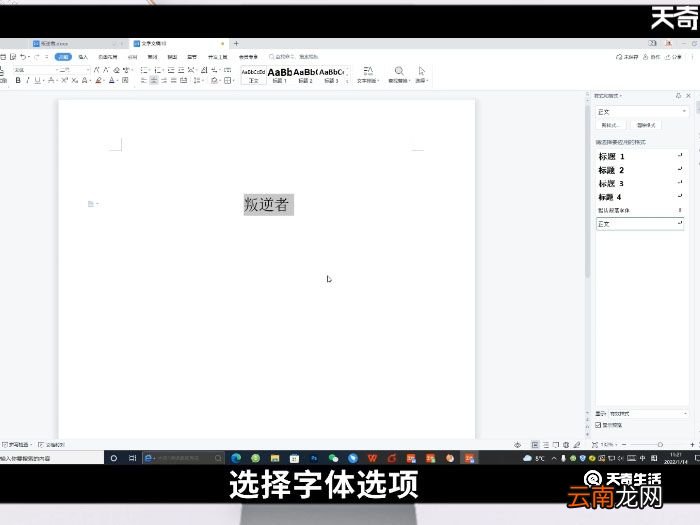Viewport: 700px width, 525px height.
Task: Open the text typesetting tool dropdown
Action: (368, 75)
